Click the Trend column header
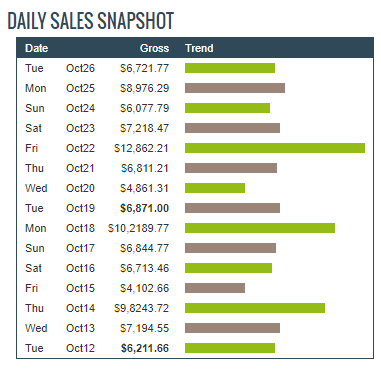 point(199,48)
